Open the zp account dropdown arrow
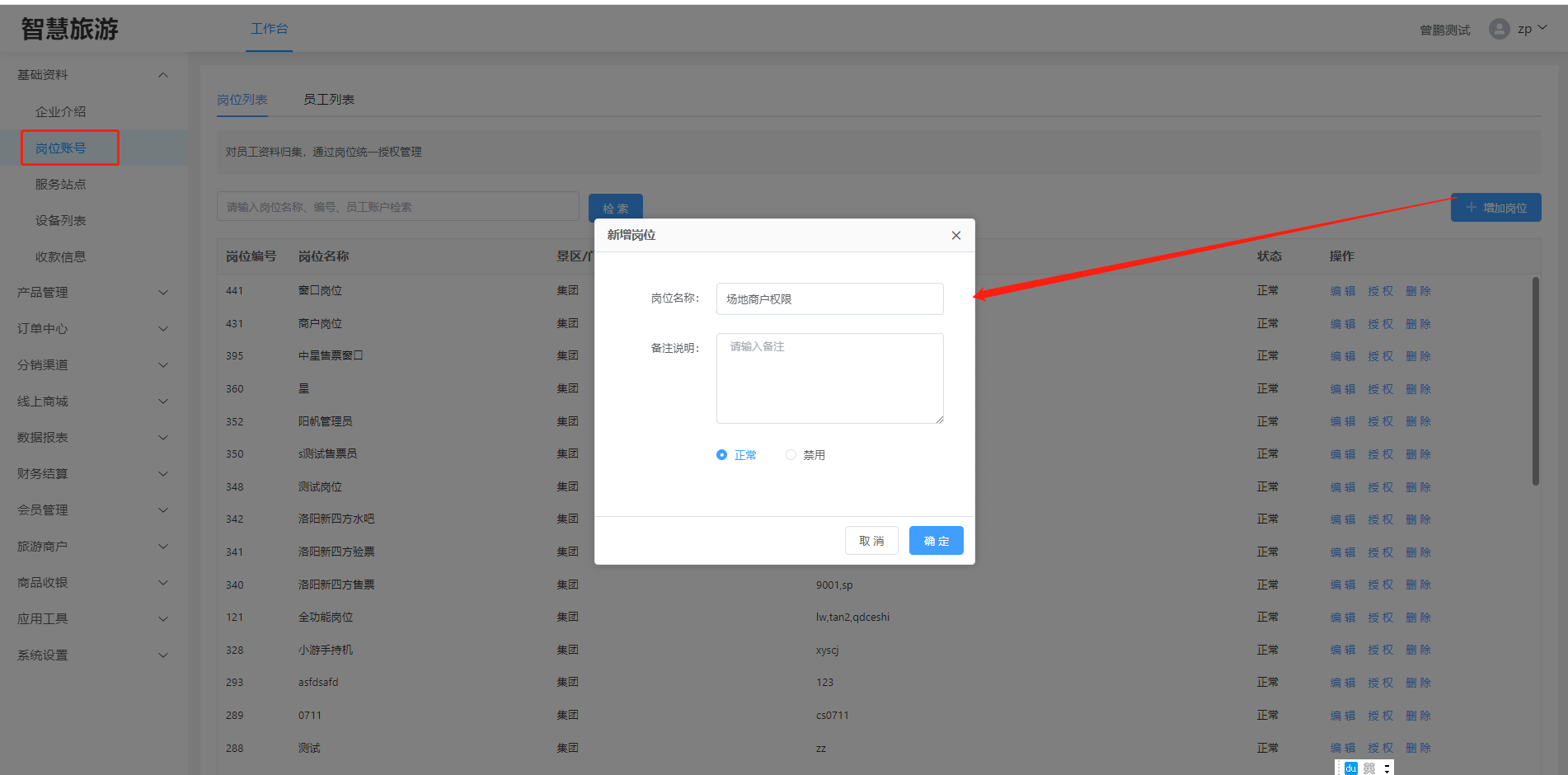 pos(1542,28)
